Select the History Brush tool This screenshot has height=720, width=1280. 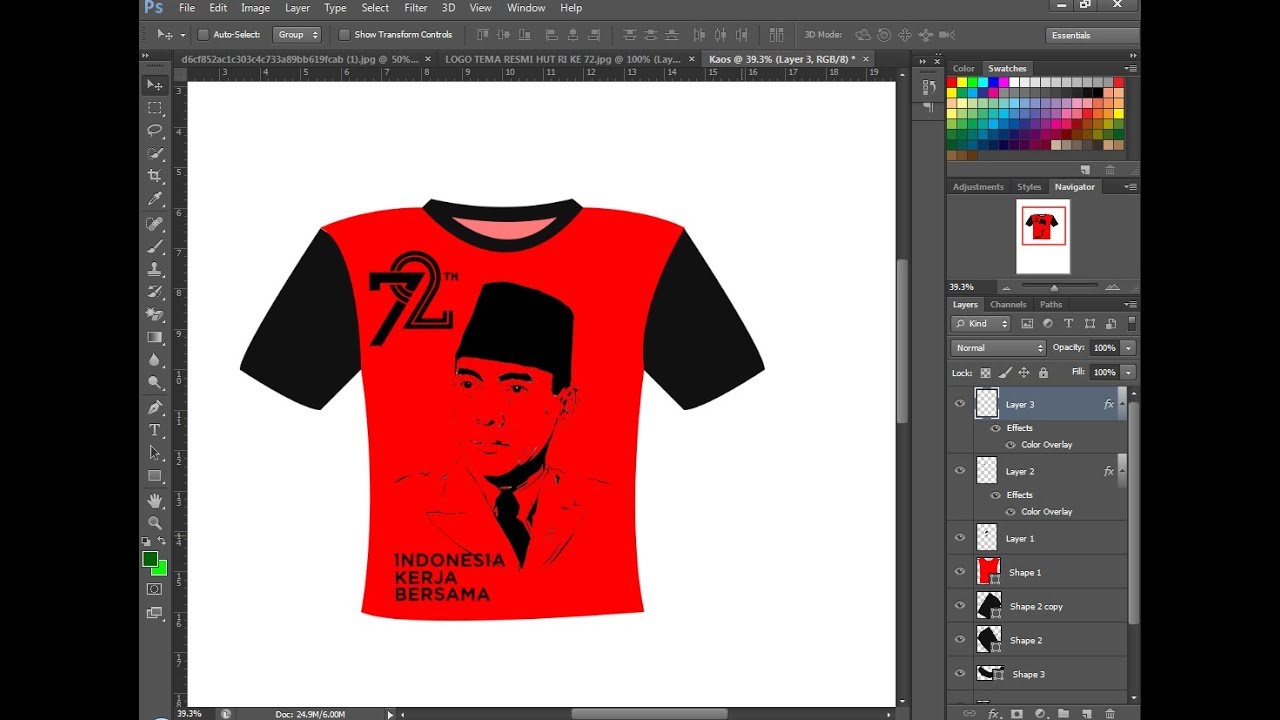coord(154,292)
